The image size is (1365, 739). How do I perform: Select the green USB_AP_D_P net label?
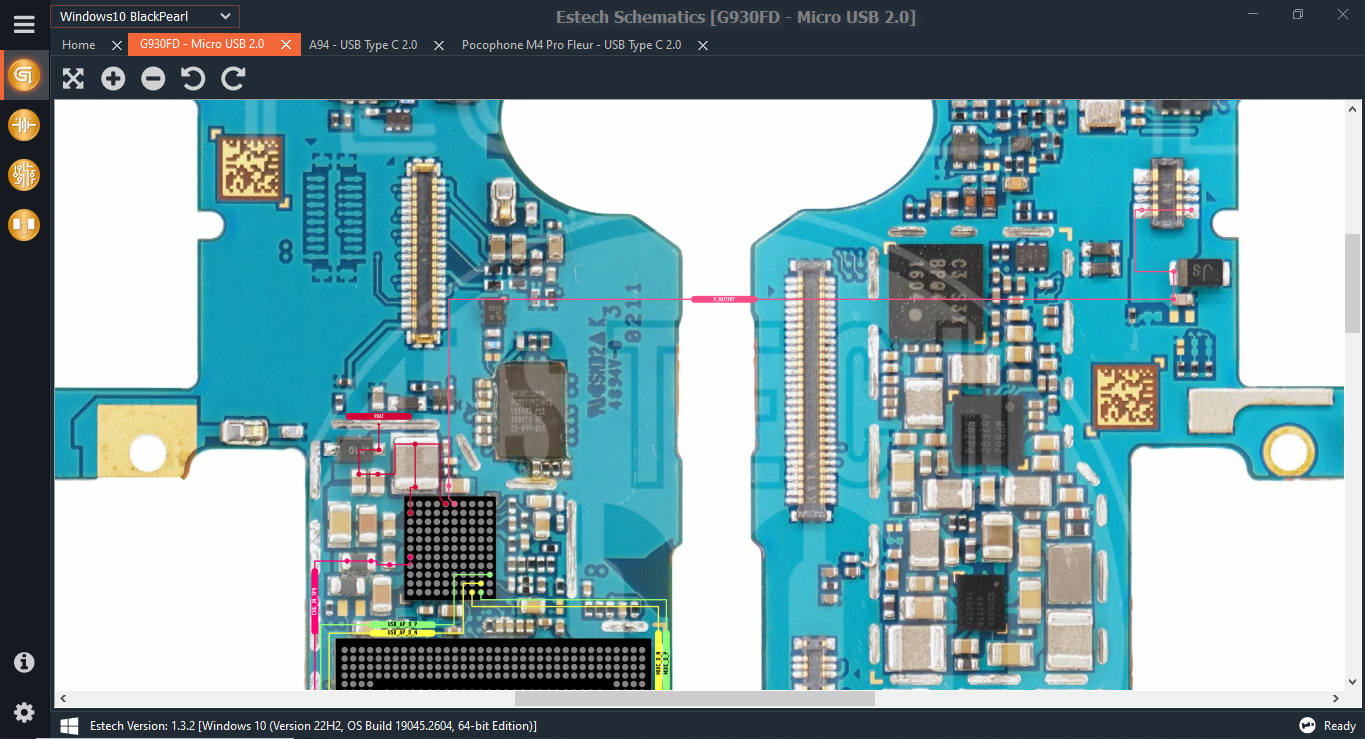(x=403, y=624)
